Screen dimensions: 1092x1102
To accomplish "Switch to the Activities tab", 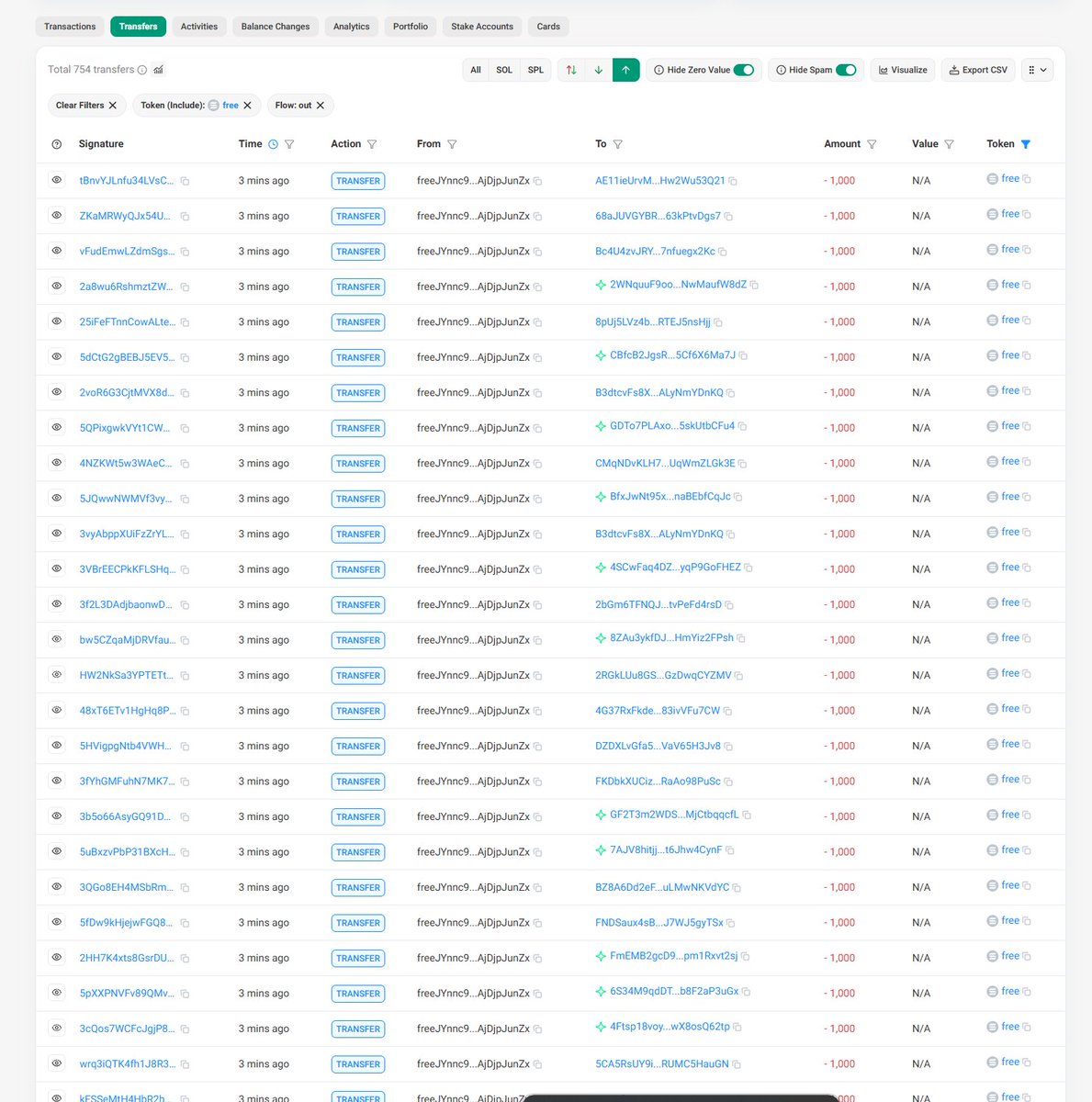I will tap(199, 27).
